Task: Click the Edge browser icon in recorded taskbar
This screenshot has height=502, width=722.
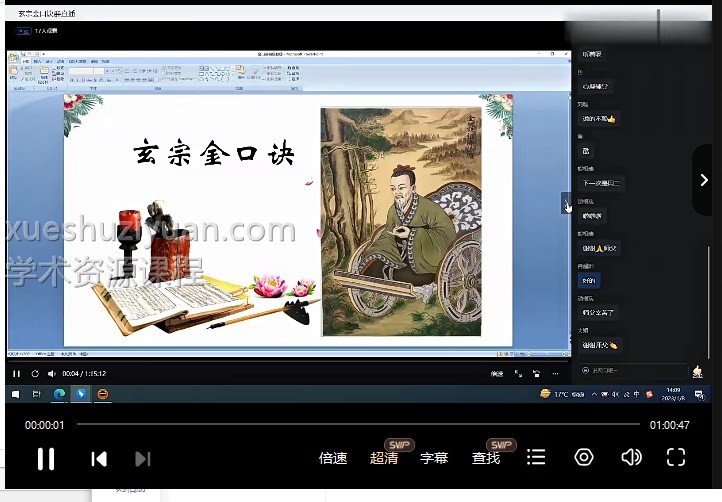Action: tap(59, 394)
